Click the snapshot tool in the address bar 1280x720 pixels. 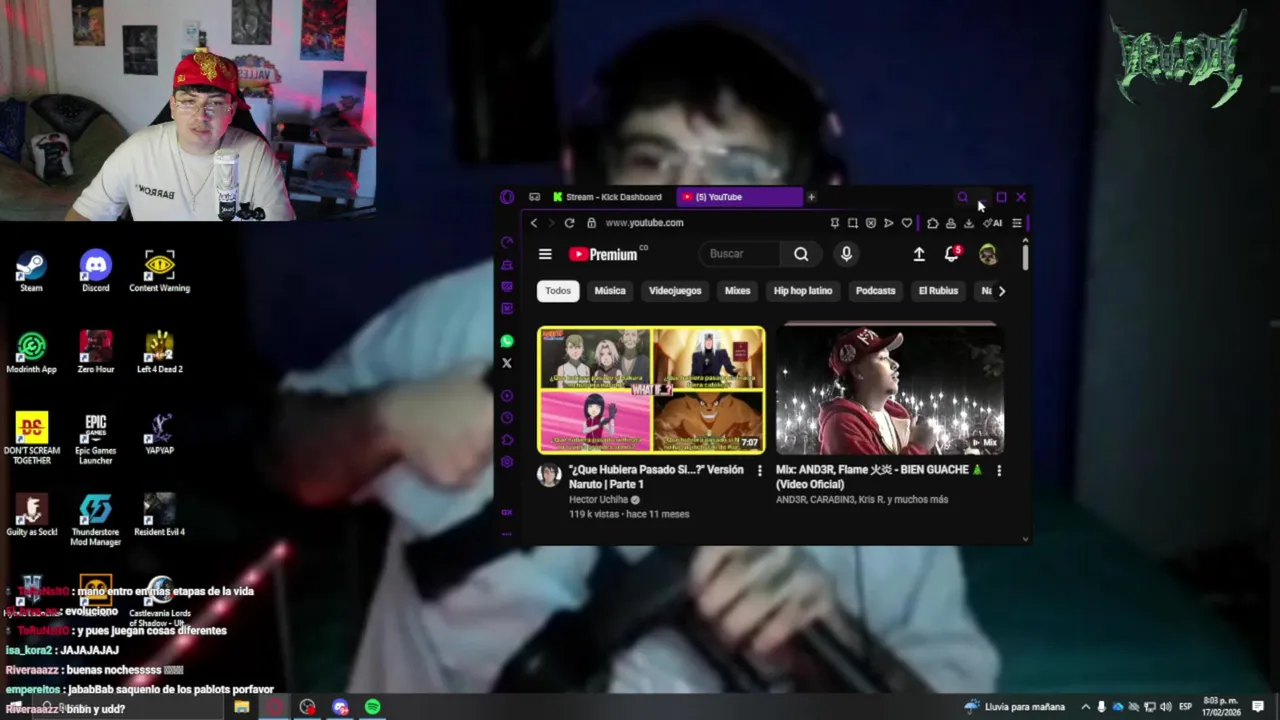(853, 223)
